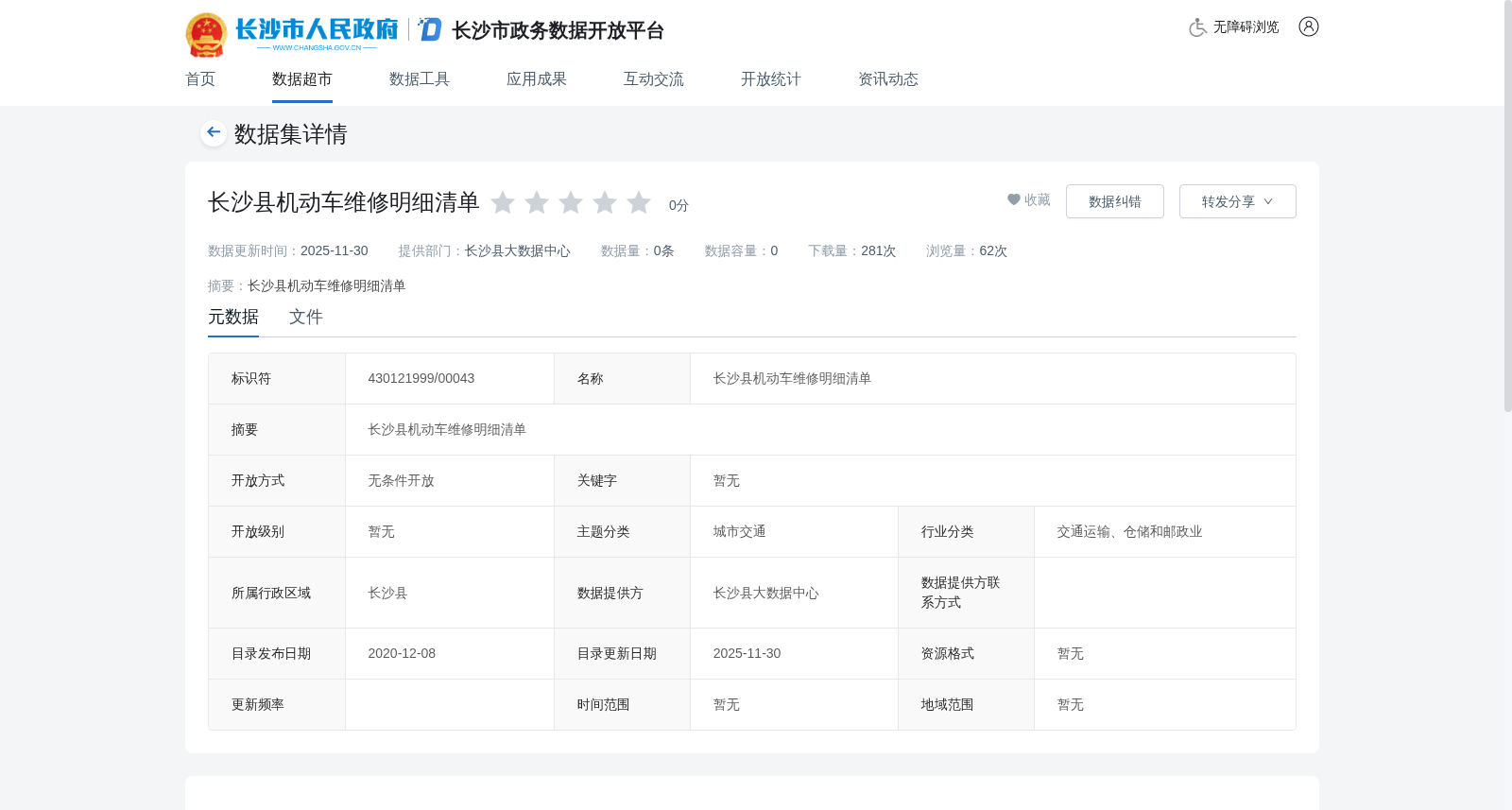1512x810 pixels.
Task: Switch to the 文件 tab
Action: point(306,318)
